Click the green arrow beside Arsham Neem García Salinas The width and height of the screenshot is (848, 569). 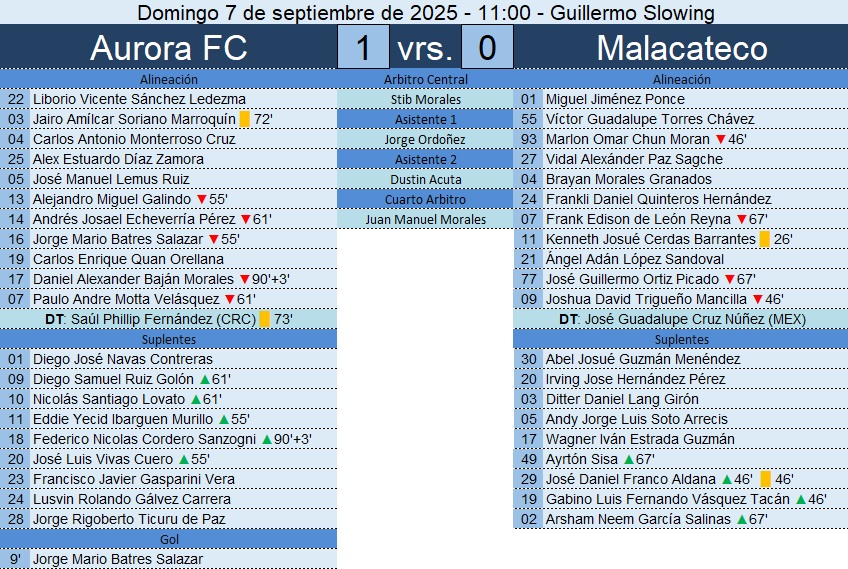pos(741,519)
